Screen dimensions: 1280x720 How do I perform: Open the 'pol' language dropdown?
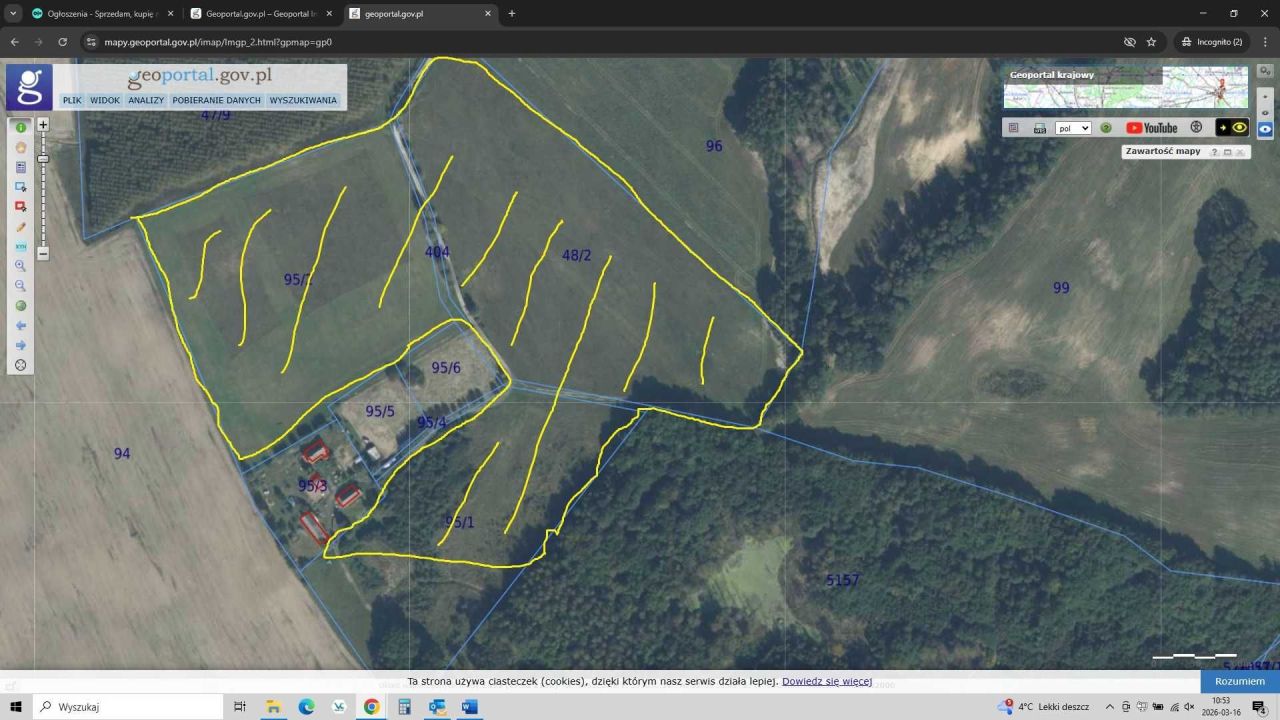coord(1072,128)
